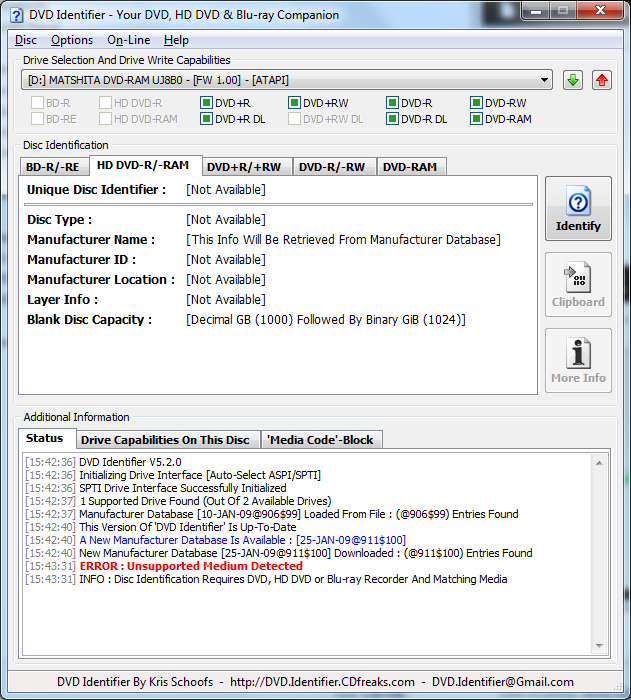
Task: Click the blue 'A New Manufacturer Database Is Available' line
Action: tap(242, 540)
